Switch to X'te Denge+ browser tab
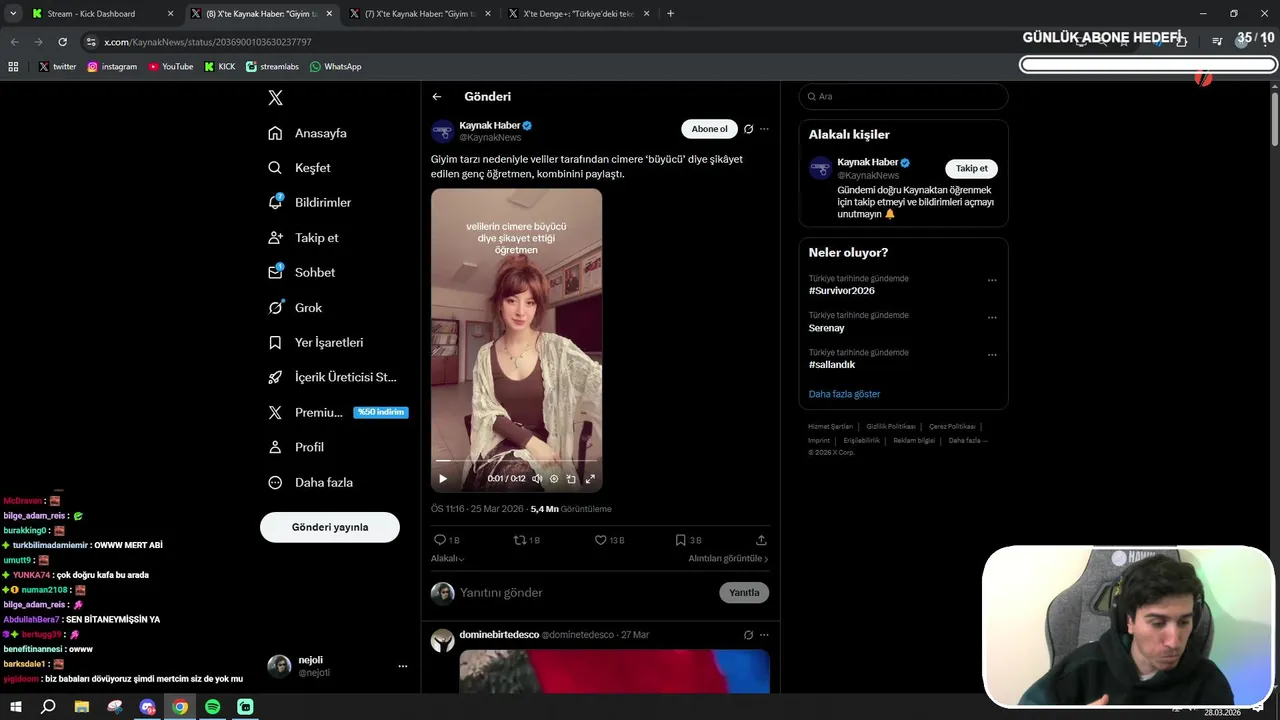The height and width of the screenshot is (720, 1280). pos(578,14)
